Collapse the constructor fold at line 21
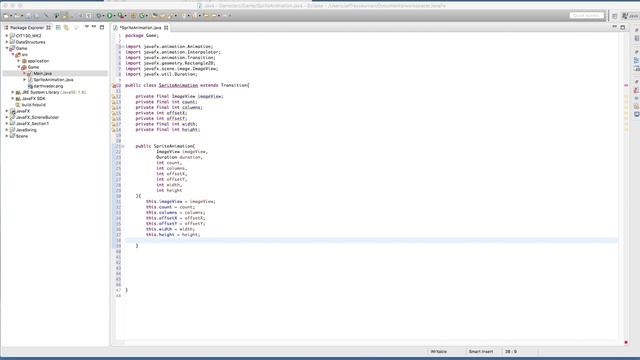The width and height of the screenshot is (640, 360). point(122,146)
